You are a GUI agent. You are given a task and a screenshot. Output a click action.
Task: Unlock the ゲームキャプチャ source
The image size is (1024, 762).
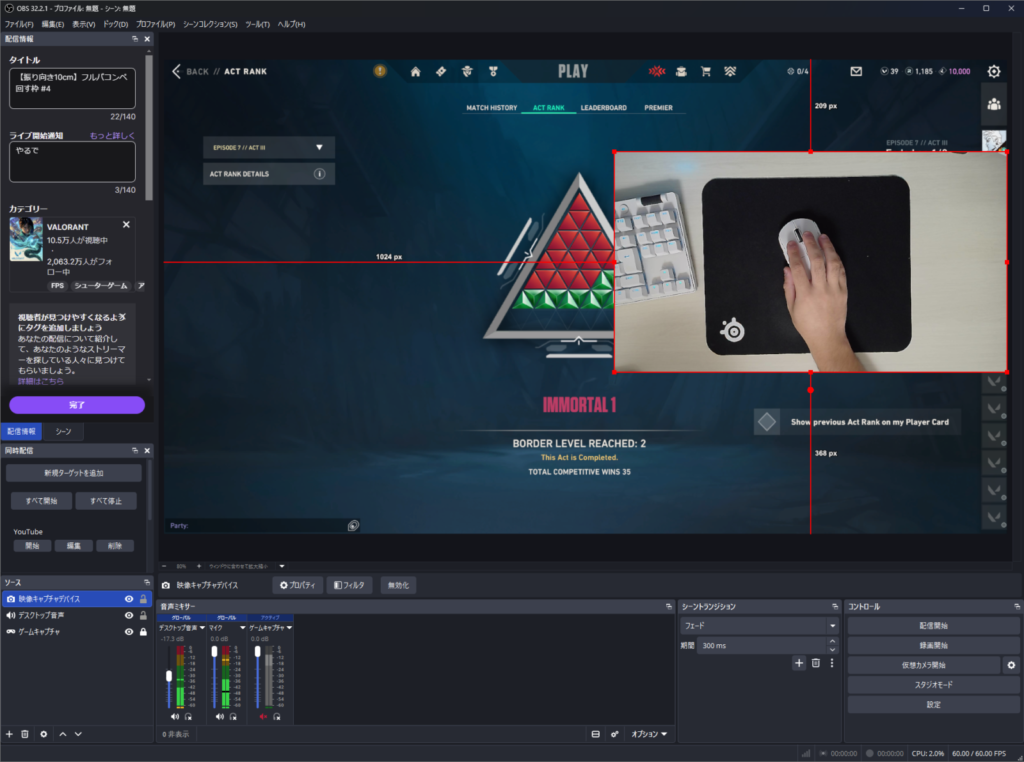[143, 631]
